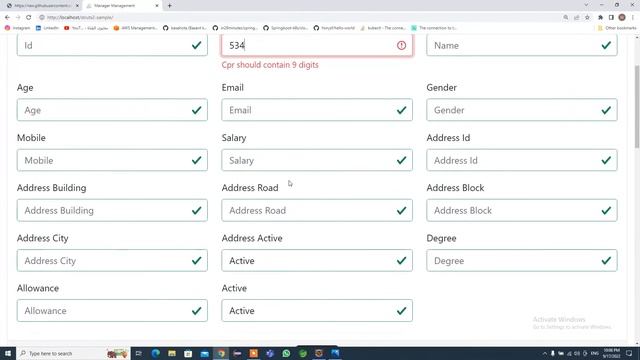Screen dimensions: 640x360
Task: Open Microsoft Store from the taskbar
Action: click(188, 353)
